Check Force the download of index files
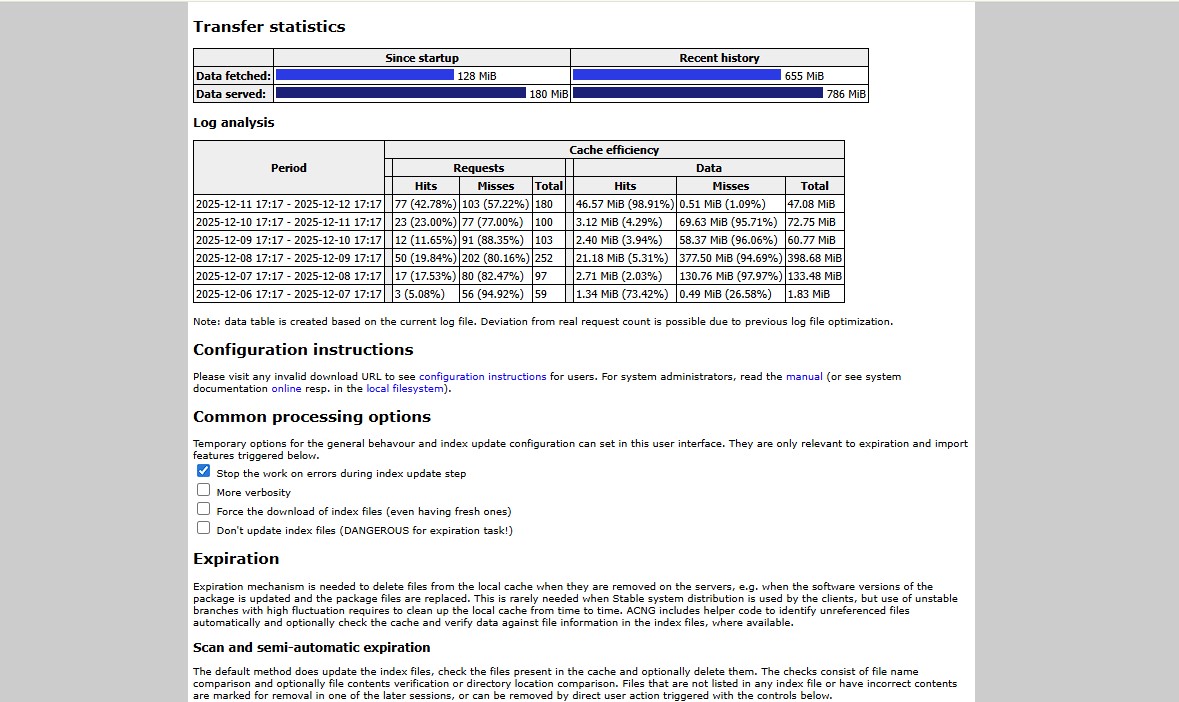Viewport: 1179px width, 702px height. pyautogui.click(x=204, y=509)
